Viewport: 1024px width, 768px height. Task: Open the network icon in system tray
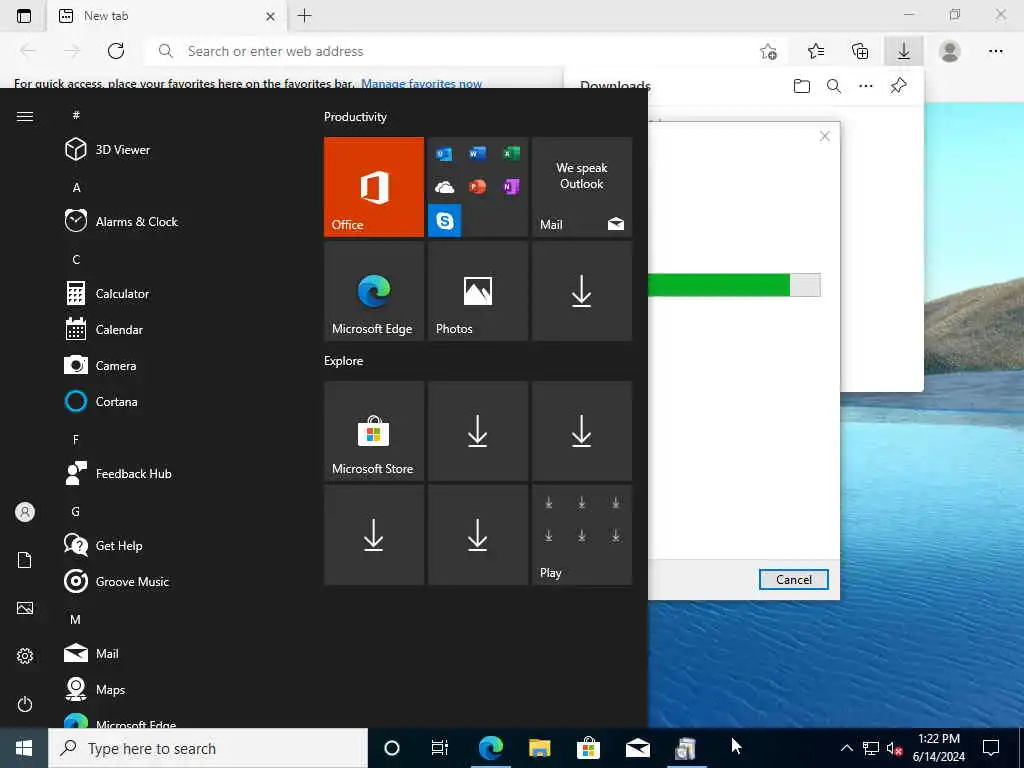(871, 748)
